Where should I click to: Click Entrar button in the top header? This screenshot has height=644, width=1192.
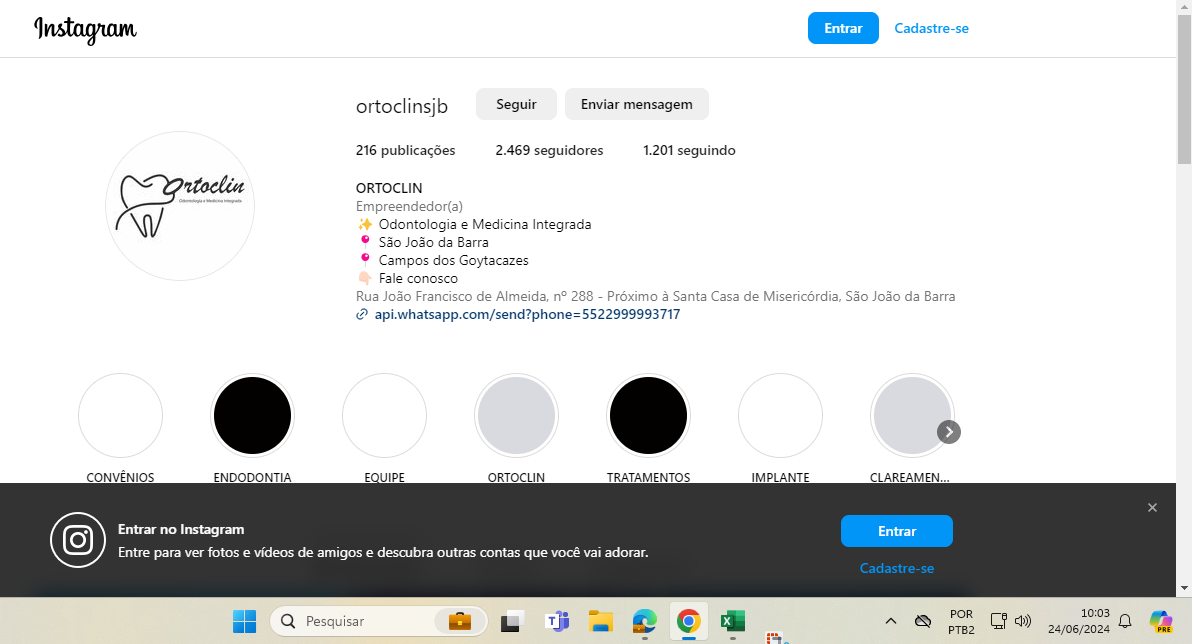pyautogui.click(x=843, y=28)
